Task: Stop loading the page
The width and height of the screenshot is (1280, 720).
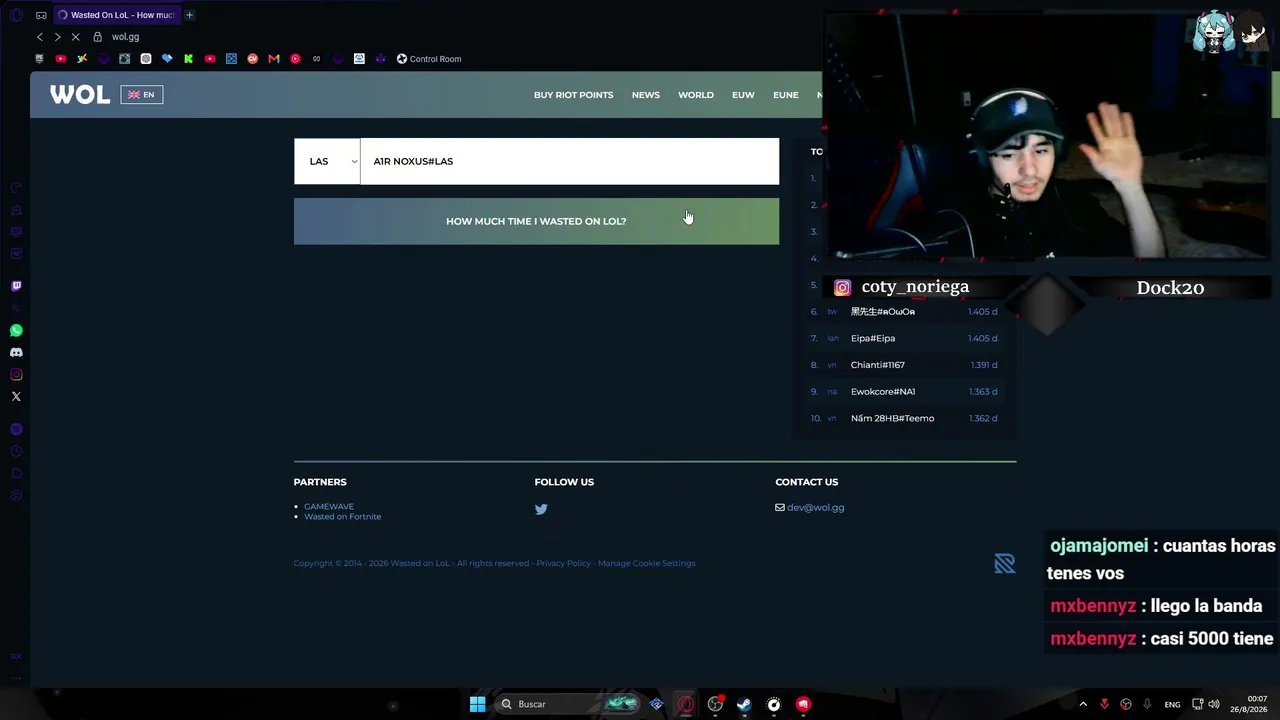Action: tap(75, 37)
